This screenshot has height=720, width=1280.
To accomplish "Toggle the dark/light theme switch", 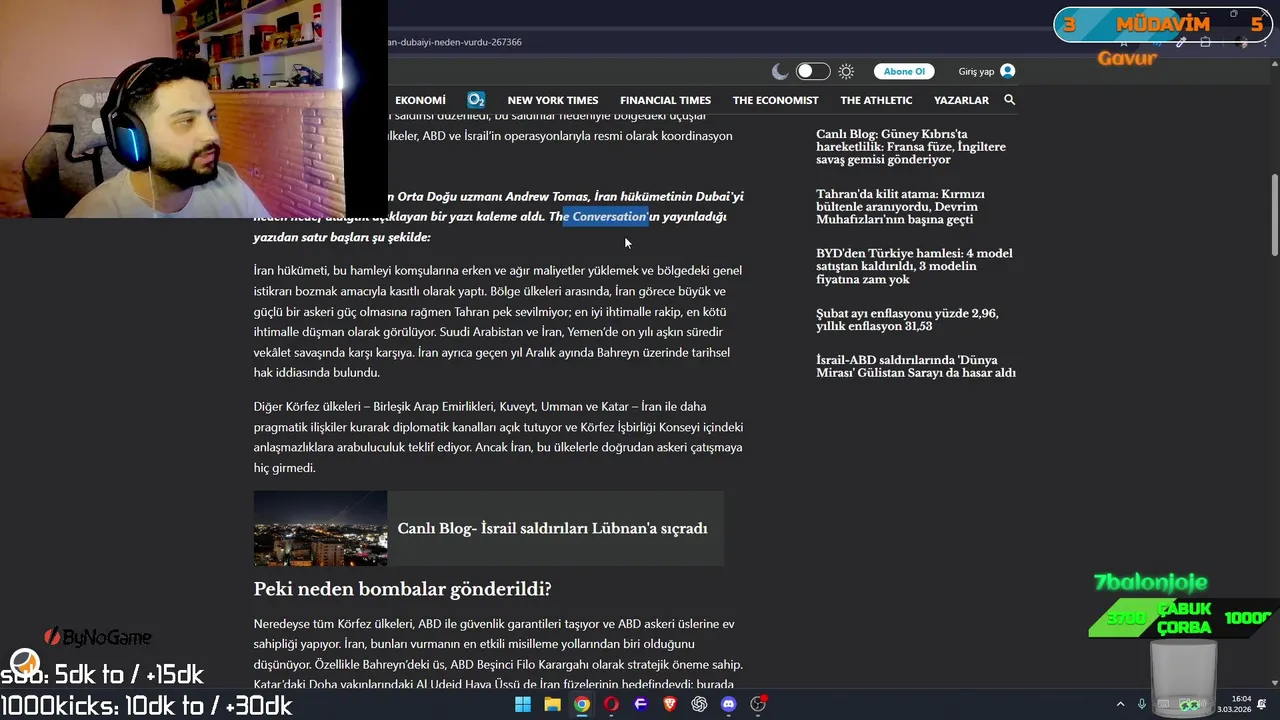I will pyautogui.click(x=813, y=71).
